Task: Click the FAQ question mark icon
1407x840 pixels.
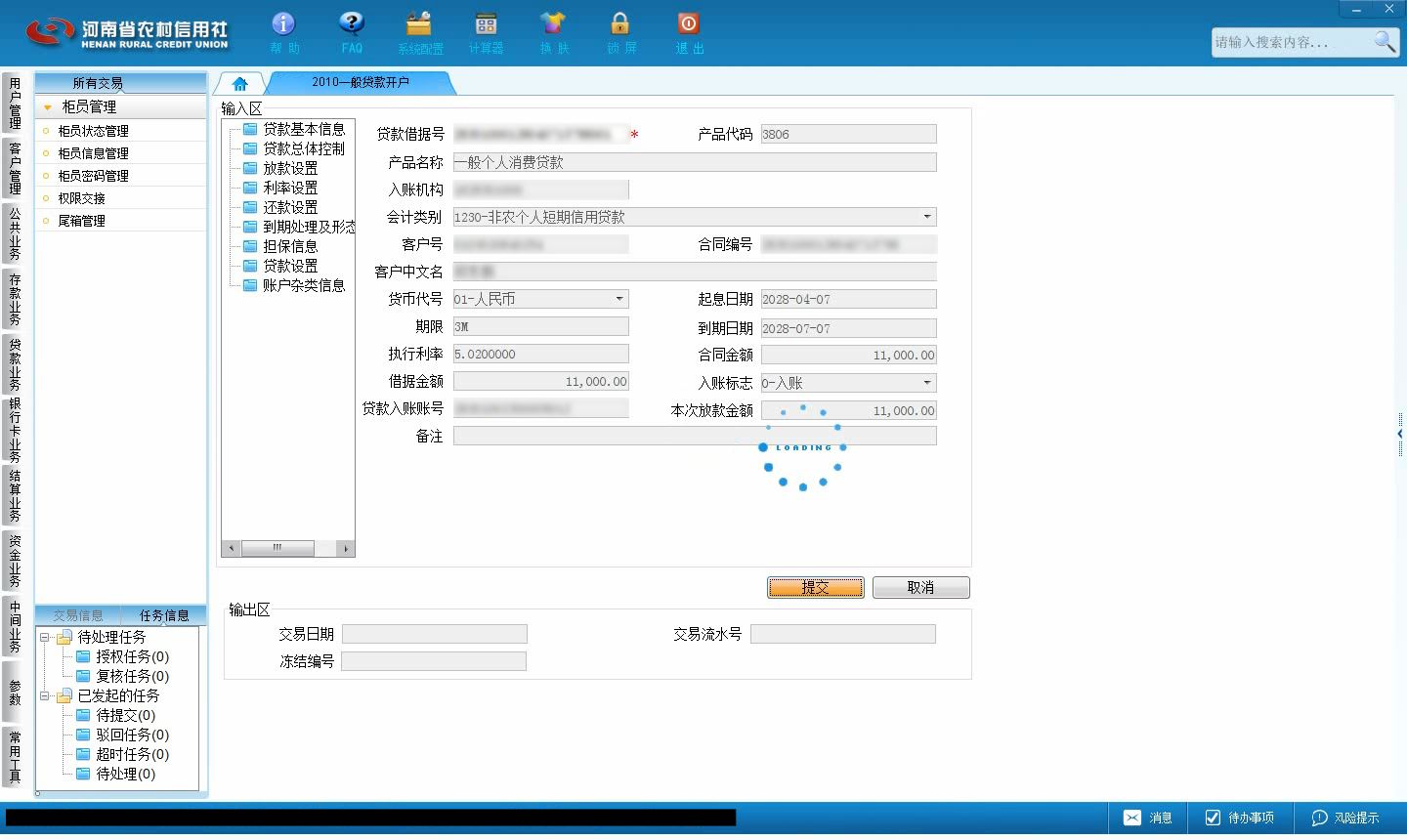Action: click(351, 23)
